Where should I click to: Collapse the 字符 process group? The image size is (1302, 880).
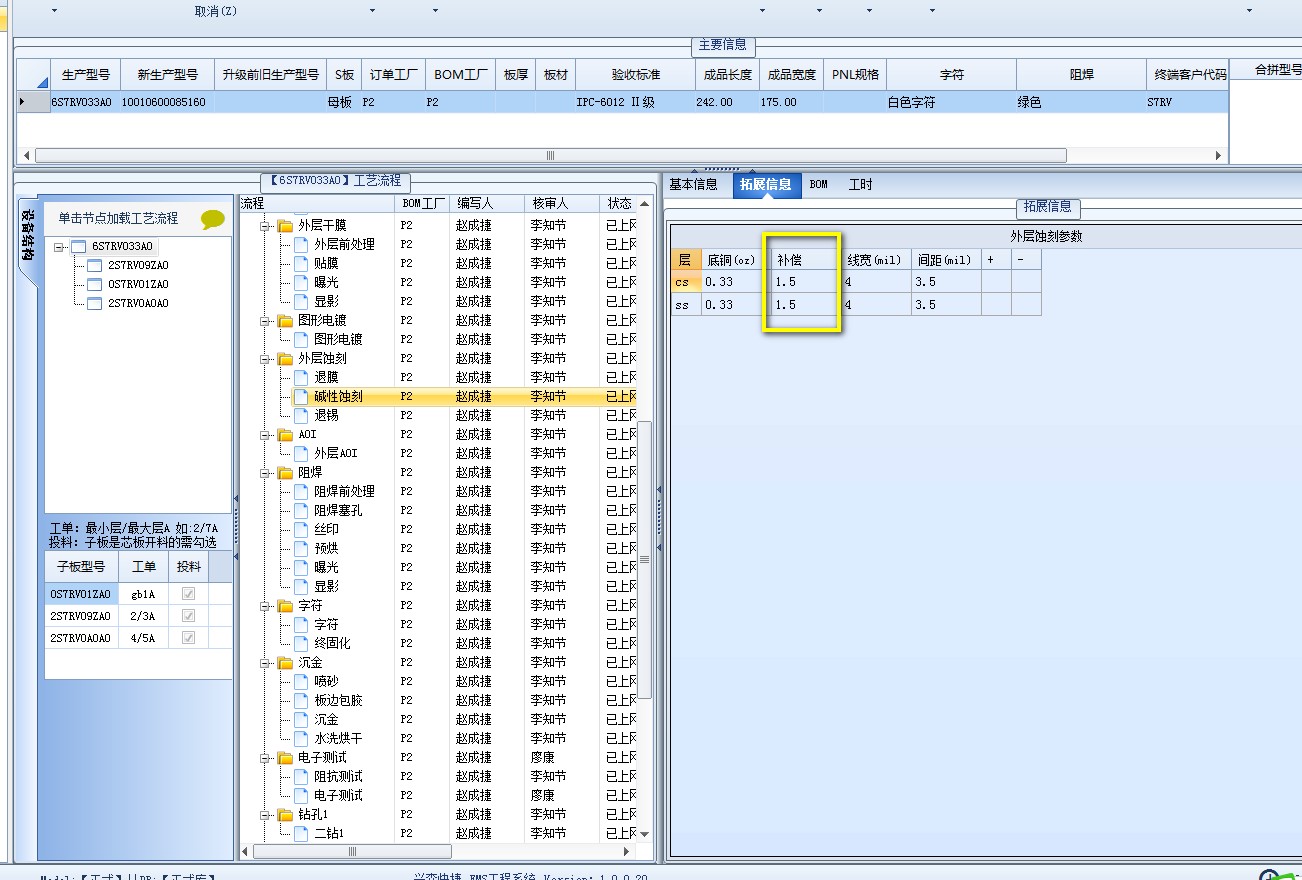266,606
